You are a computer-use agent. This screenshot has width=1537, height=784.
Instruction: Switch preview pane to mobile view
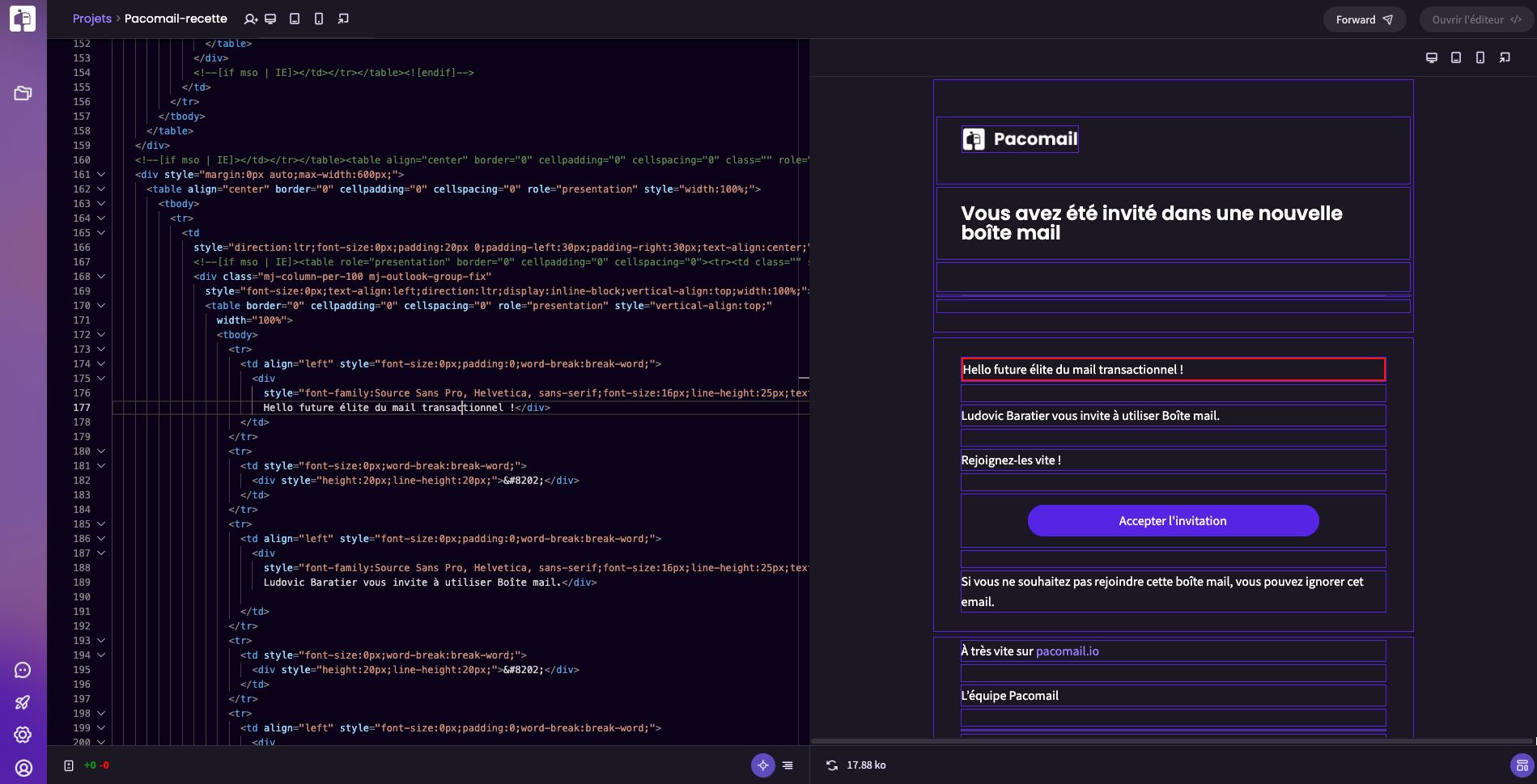tap(1481, 57)
